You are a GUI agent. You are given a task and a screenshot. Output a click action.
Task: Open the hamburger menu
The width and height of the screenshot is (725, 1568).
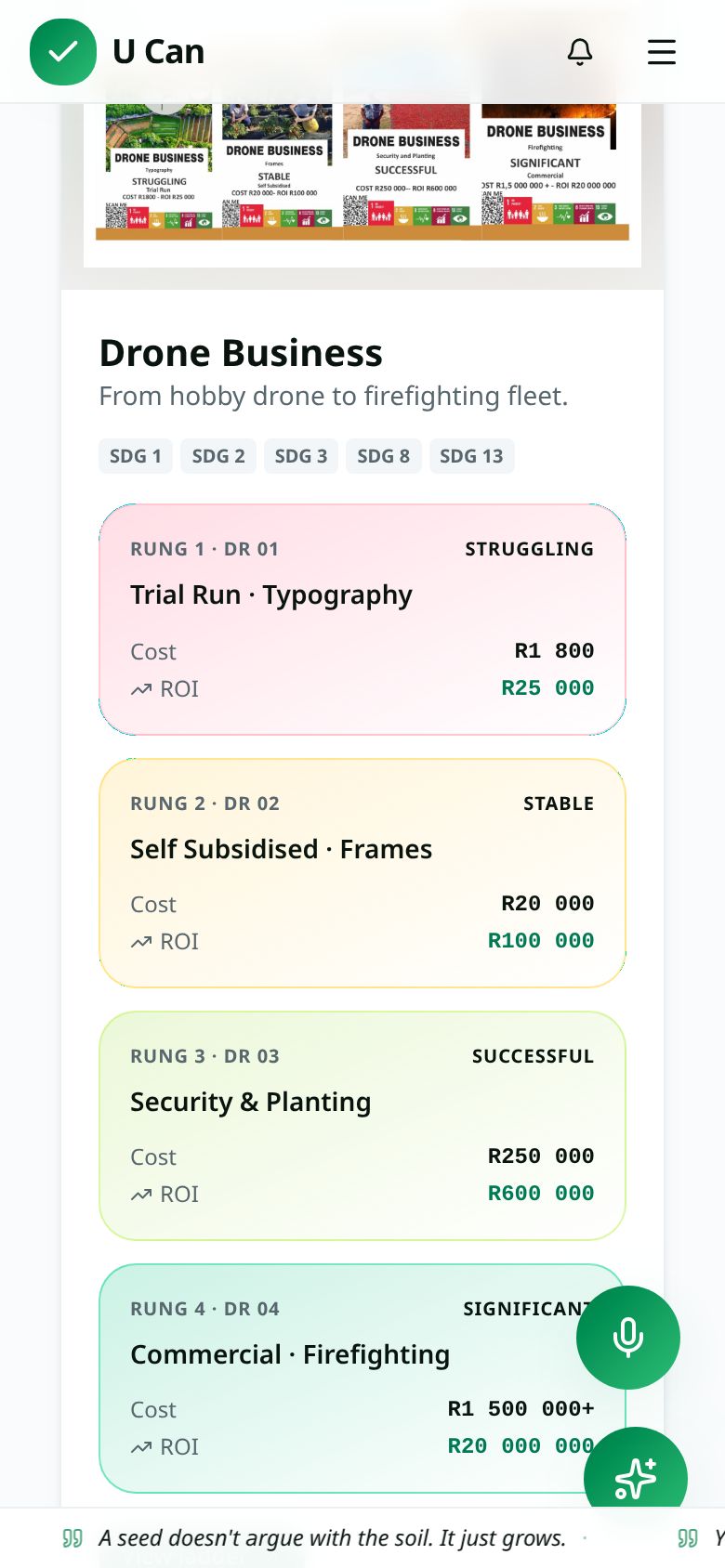662,52
